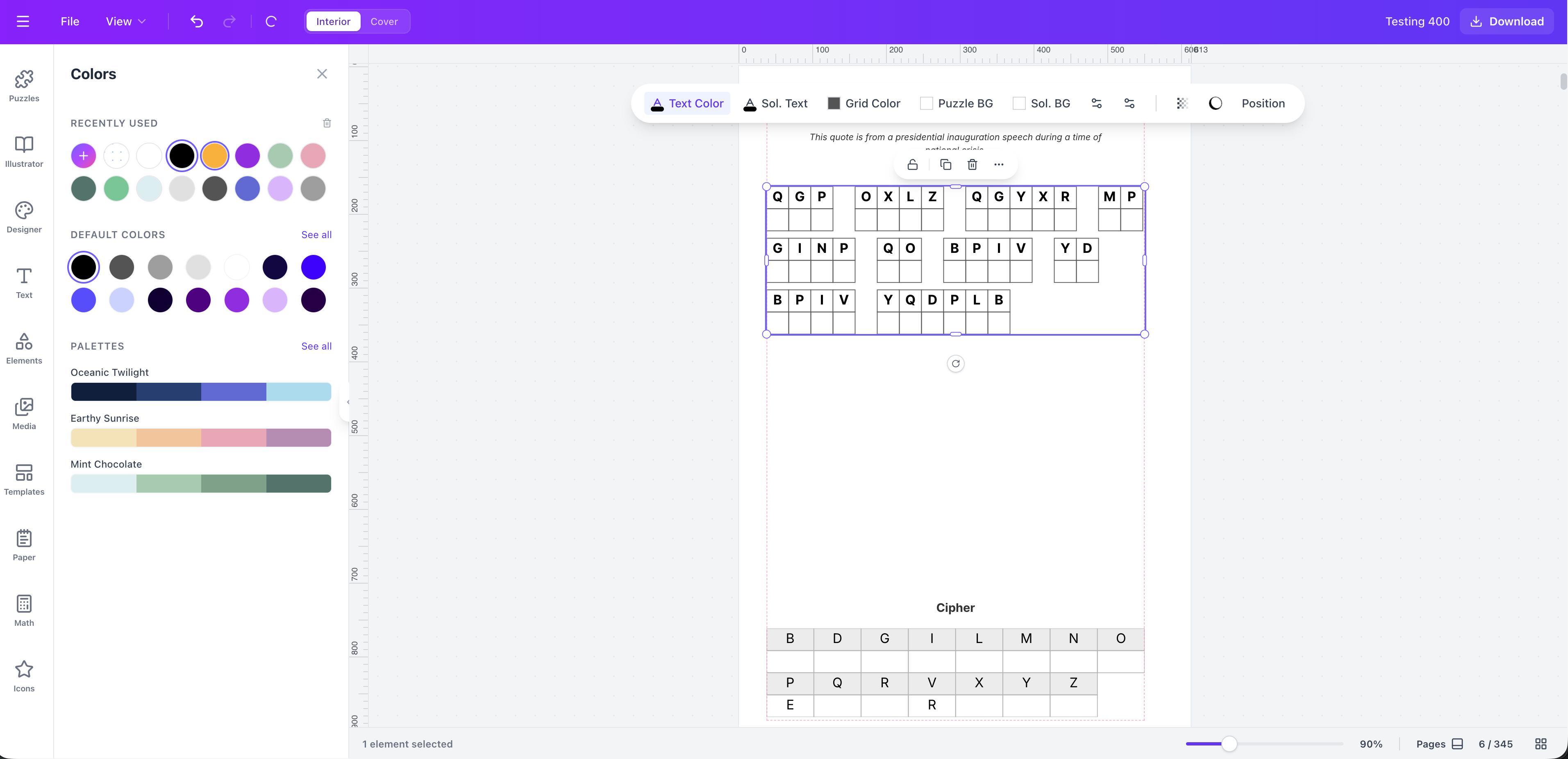Lock the selected puzzle element
The width and height of the screenshot is (1568, 759).
point(912,164)
